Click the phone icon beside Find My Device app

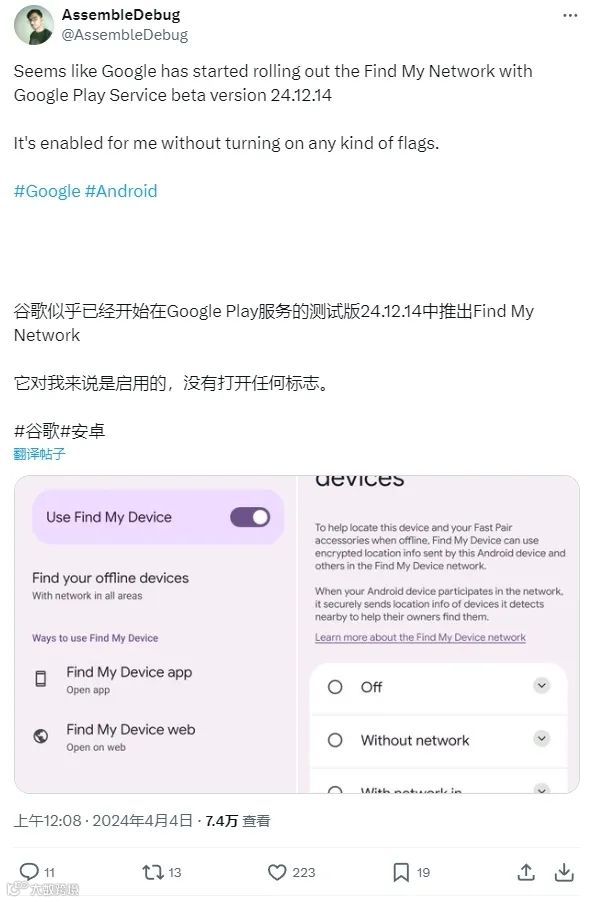click(41, 678)
